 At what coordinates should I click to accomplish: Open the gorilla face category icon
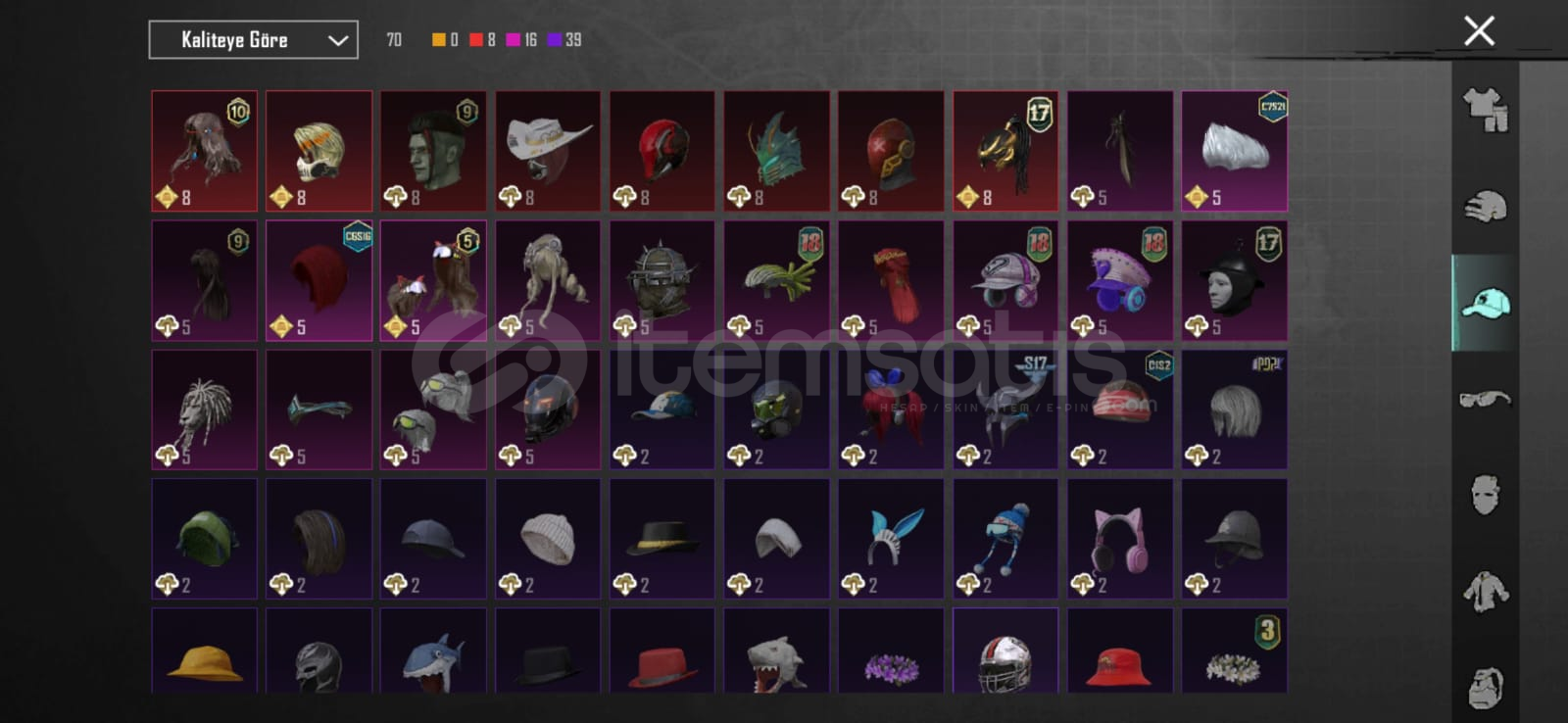(1486, 686)
